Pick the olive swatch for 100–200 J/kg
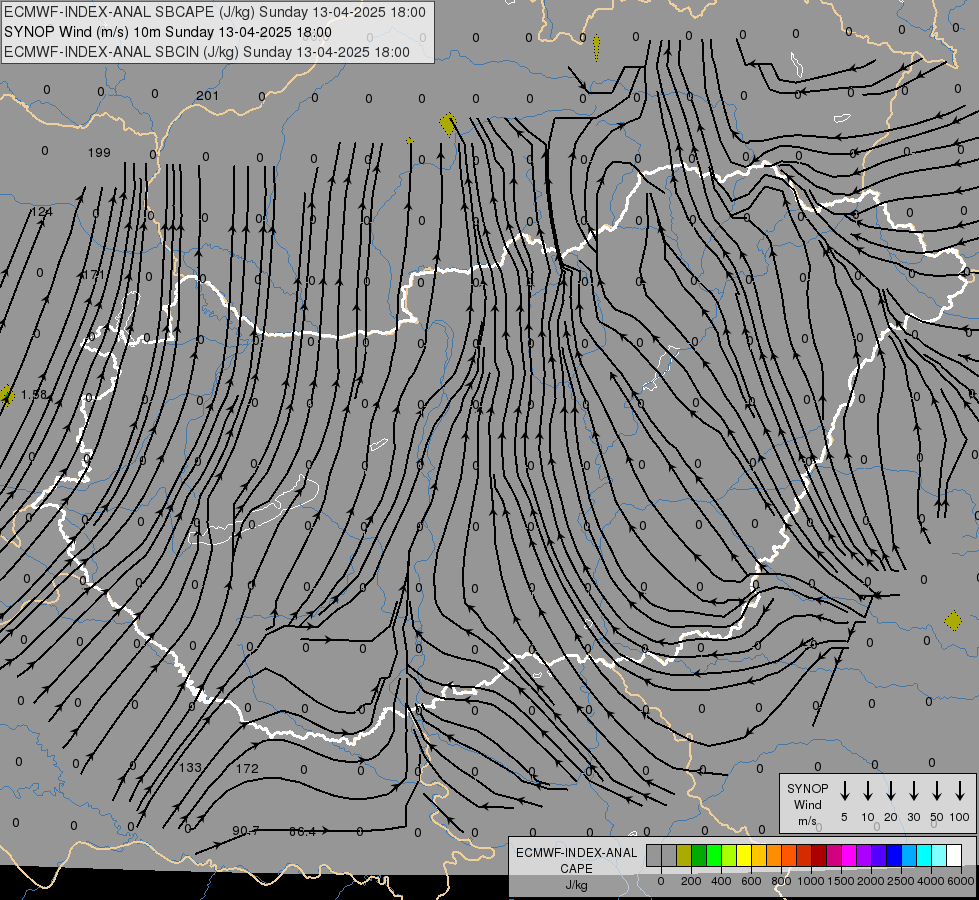979x900 pixels. [x=684, y=855]
